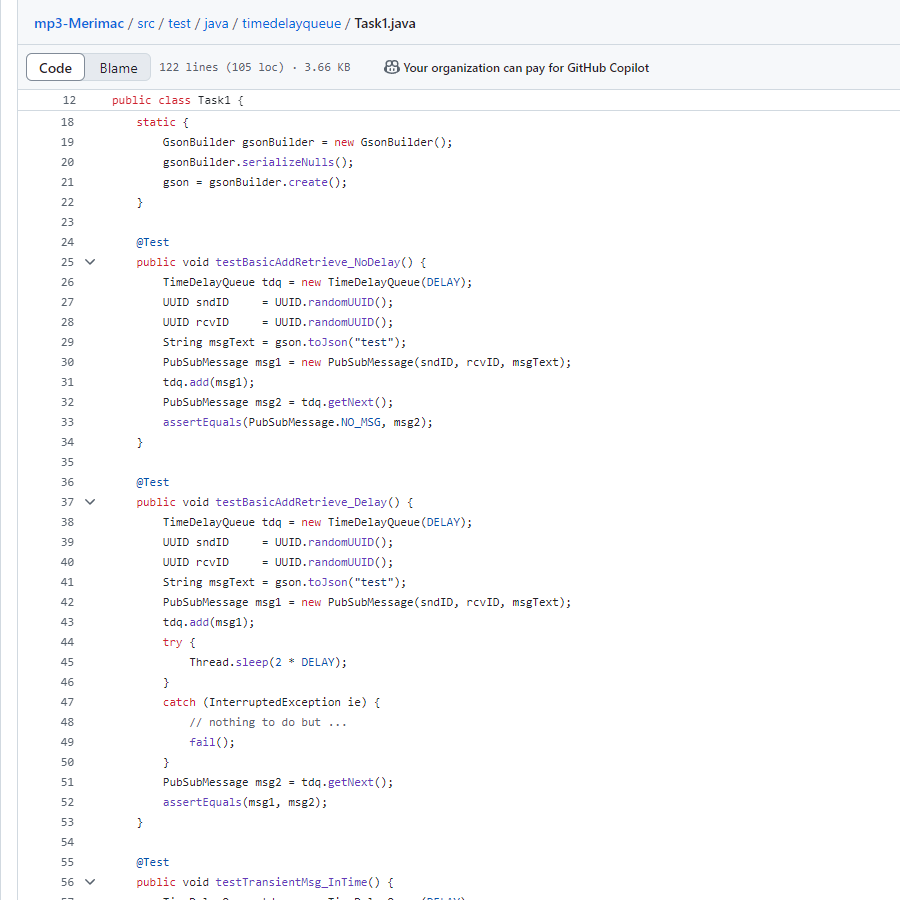Viewport: 900px width, 900px height.
Task: Switch to the Code view tab
Action: pyautogui.click(x=55, y=68)
